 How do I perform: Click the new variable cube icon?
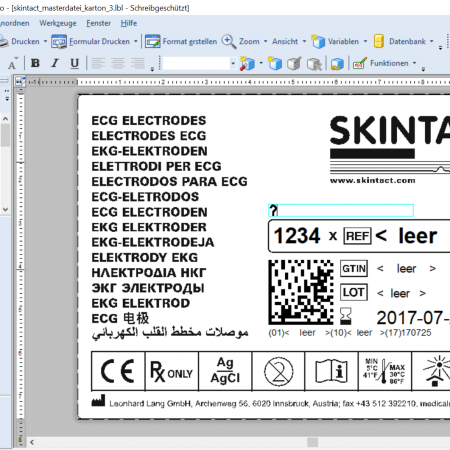(x=275, y=63)
